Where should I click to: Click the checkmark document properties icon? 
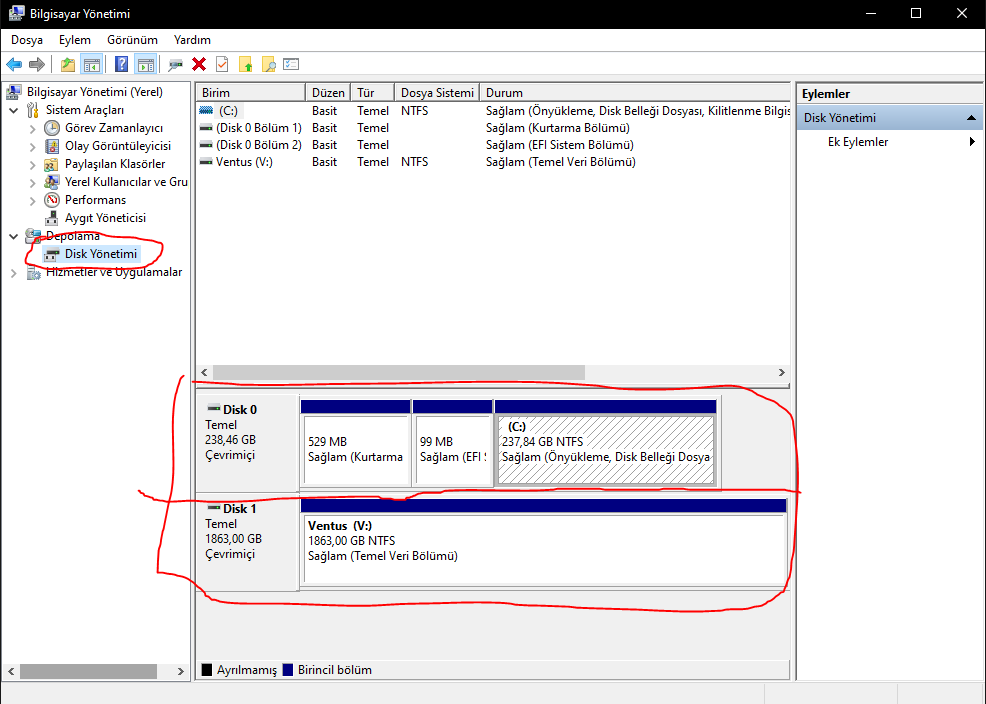222,64
